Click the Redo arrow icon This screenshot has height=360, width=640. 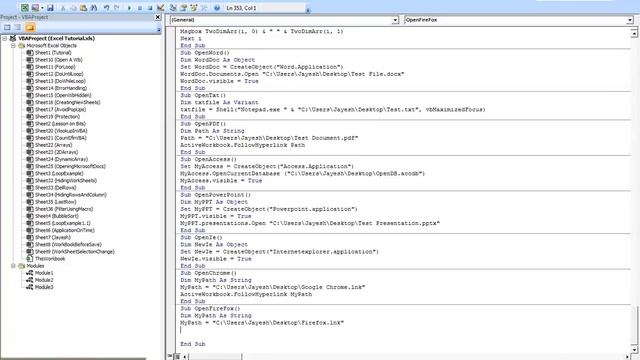click(117, 8)
